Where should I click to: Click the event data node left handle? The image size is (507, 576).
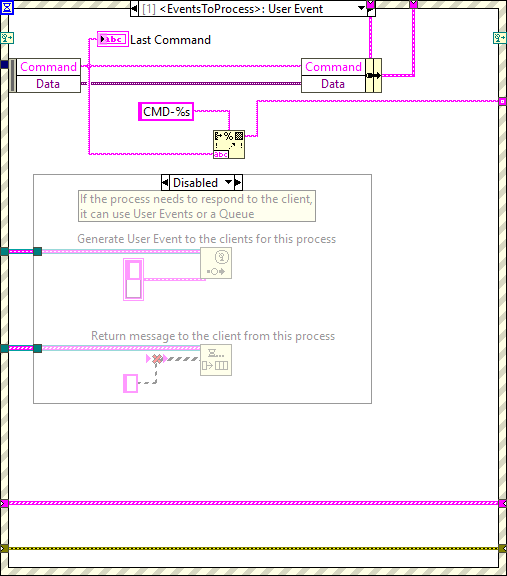point(12,75)
